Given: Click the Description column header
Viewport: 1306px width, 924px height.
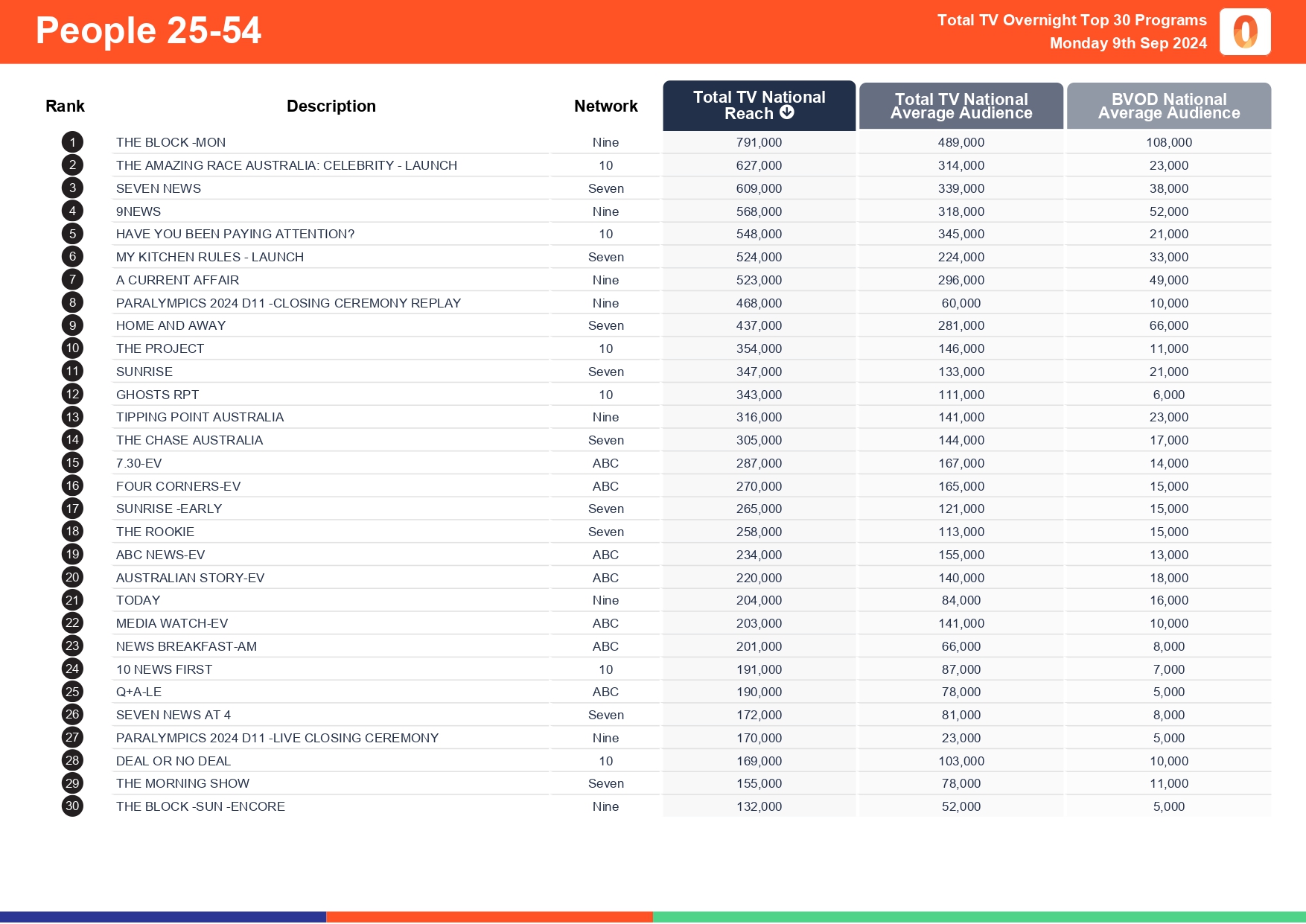Looking at the screenshot, I should (x=331, y=106).
